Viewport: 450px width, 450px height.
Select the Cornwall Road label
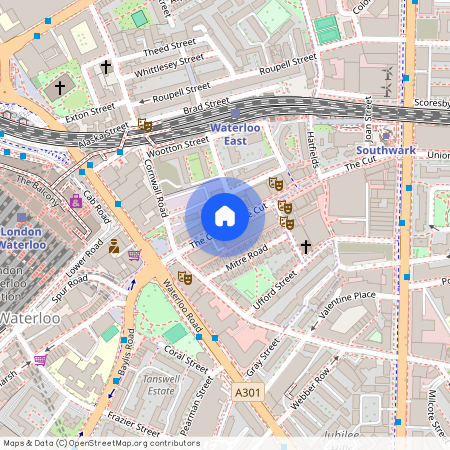(155, 188)
